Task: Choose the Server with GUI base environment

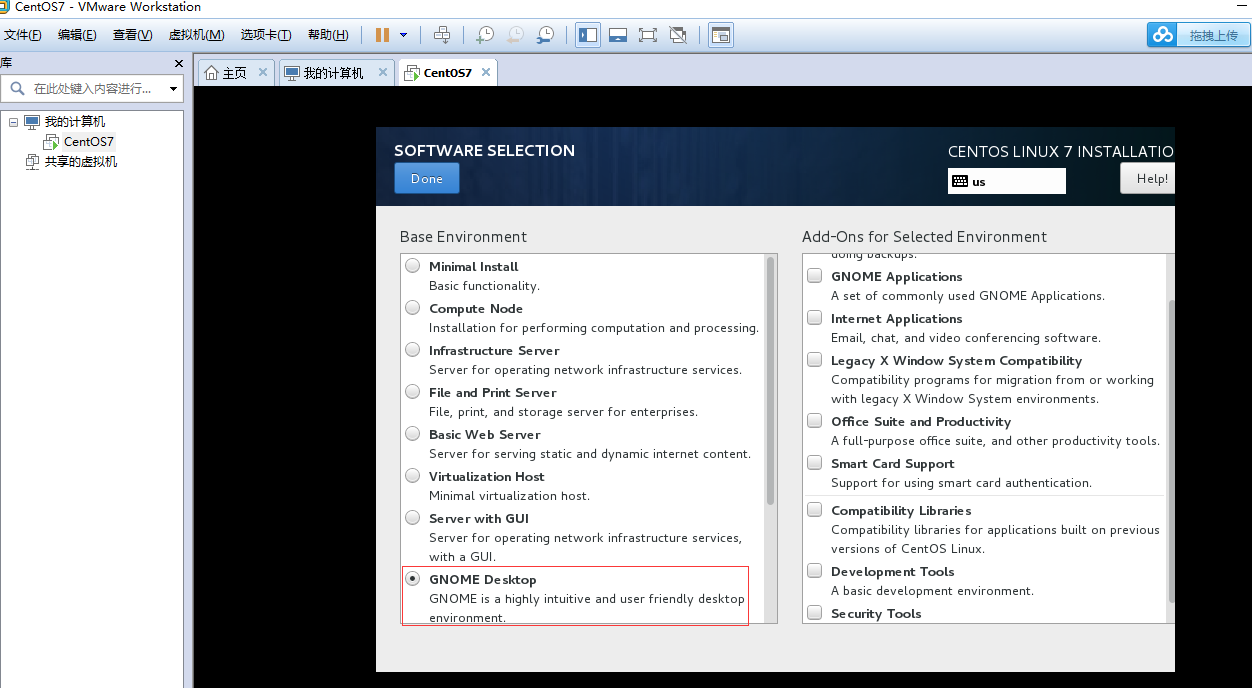Action: [412, 518]
